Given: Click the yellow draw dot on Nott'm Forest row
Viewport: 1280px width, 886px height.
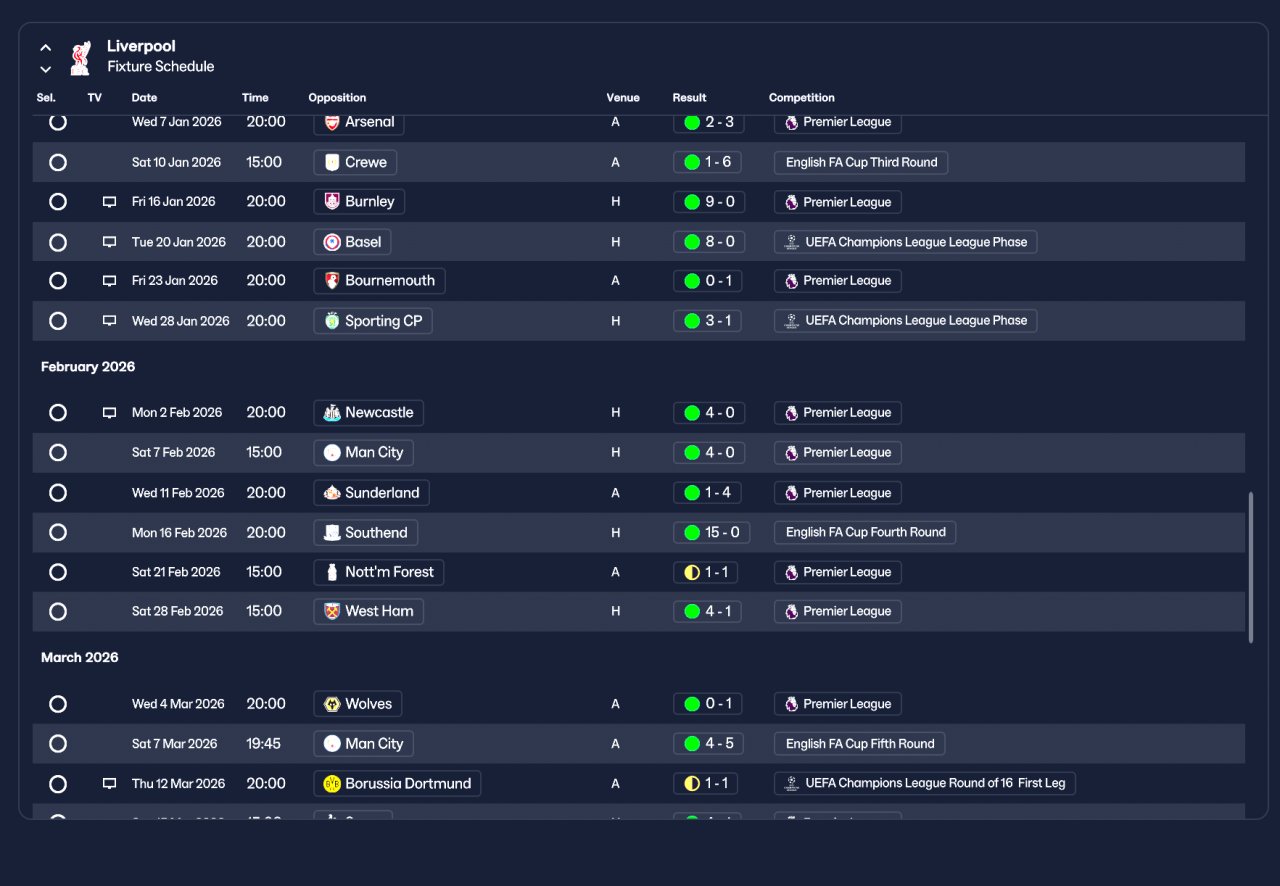Looking at the screenshot, I should 692,573.
